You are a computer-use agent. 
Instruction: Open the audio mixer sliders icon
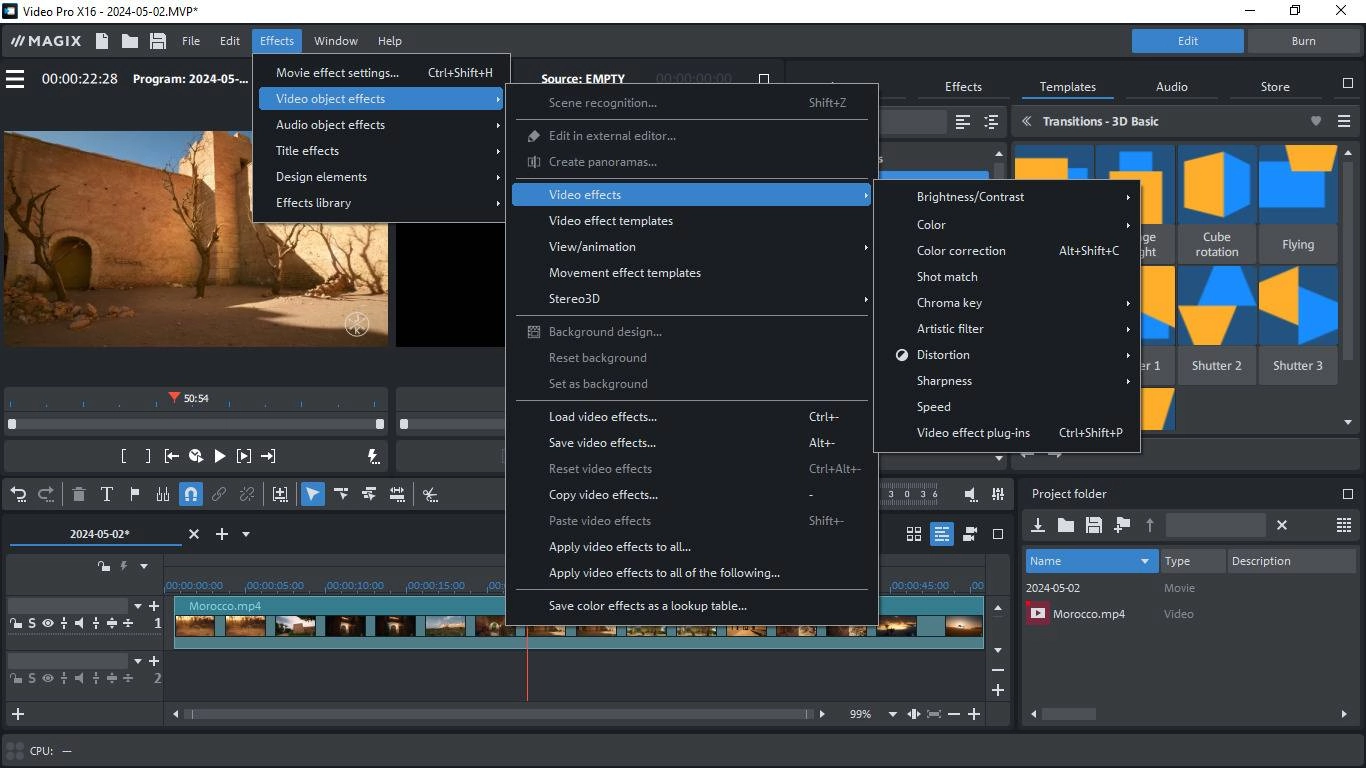pos(998,494)
